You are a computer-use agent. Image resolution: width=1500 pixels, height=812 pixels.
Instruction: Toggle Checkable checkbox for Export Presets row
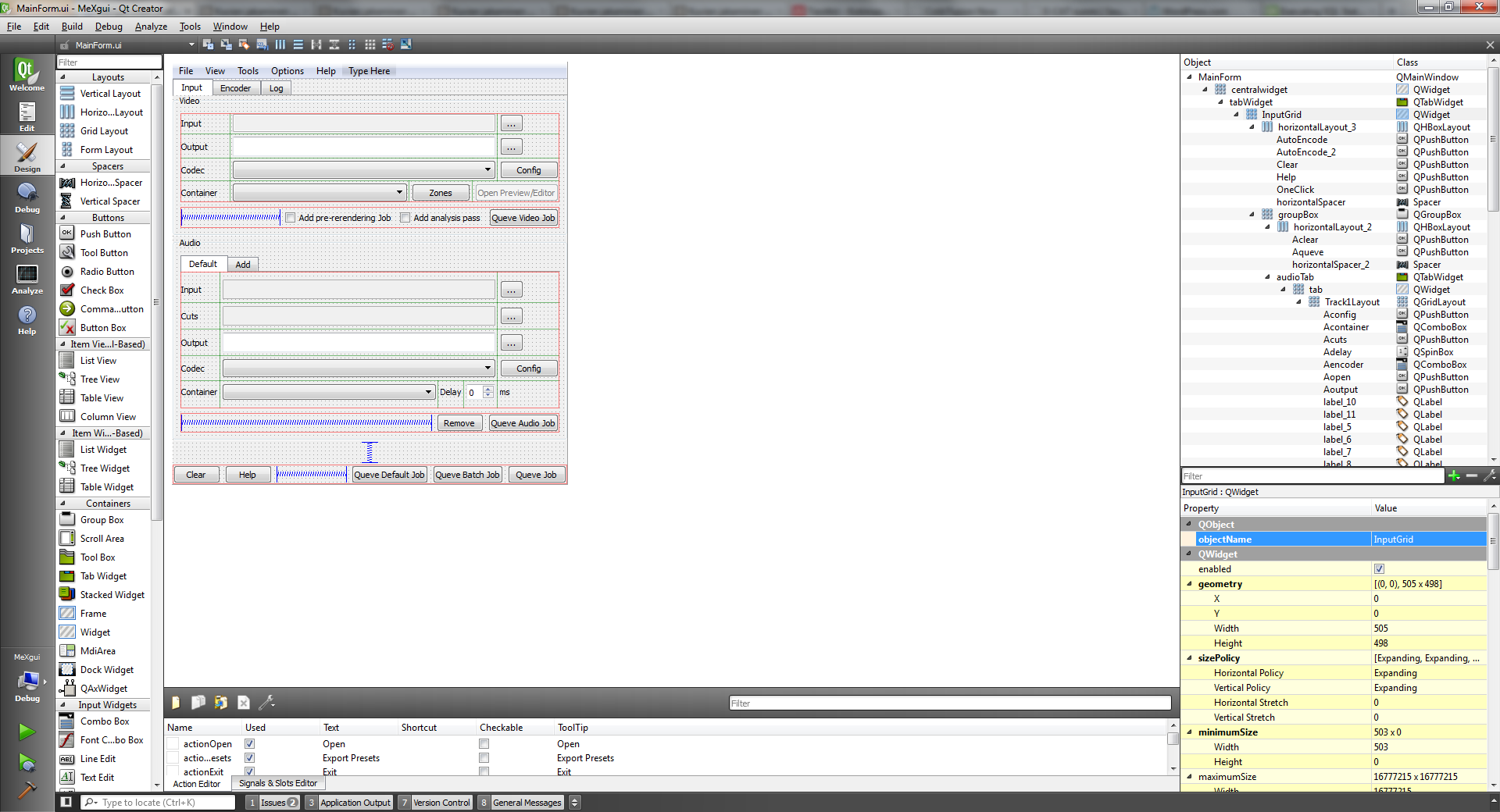tap(484, 758)
